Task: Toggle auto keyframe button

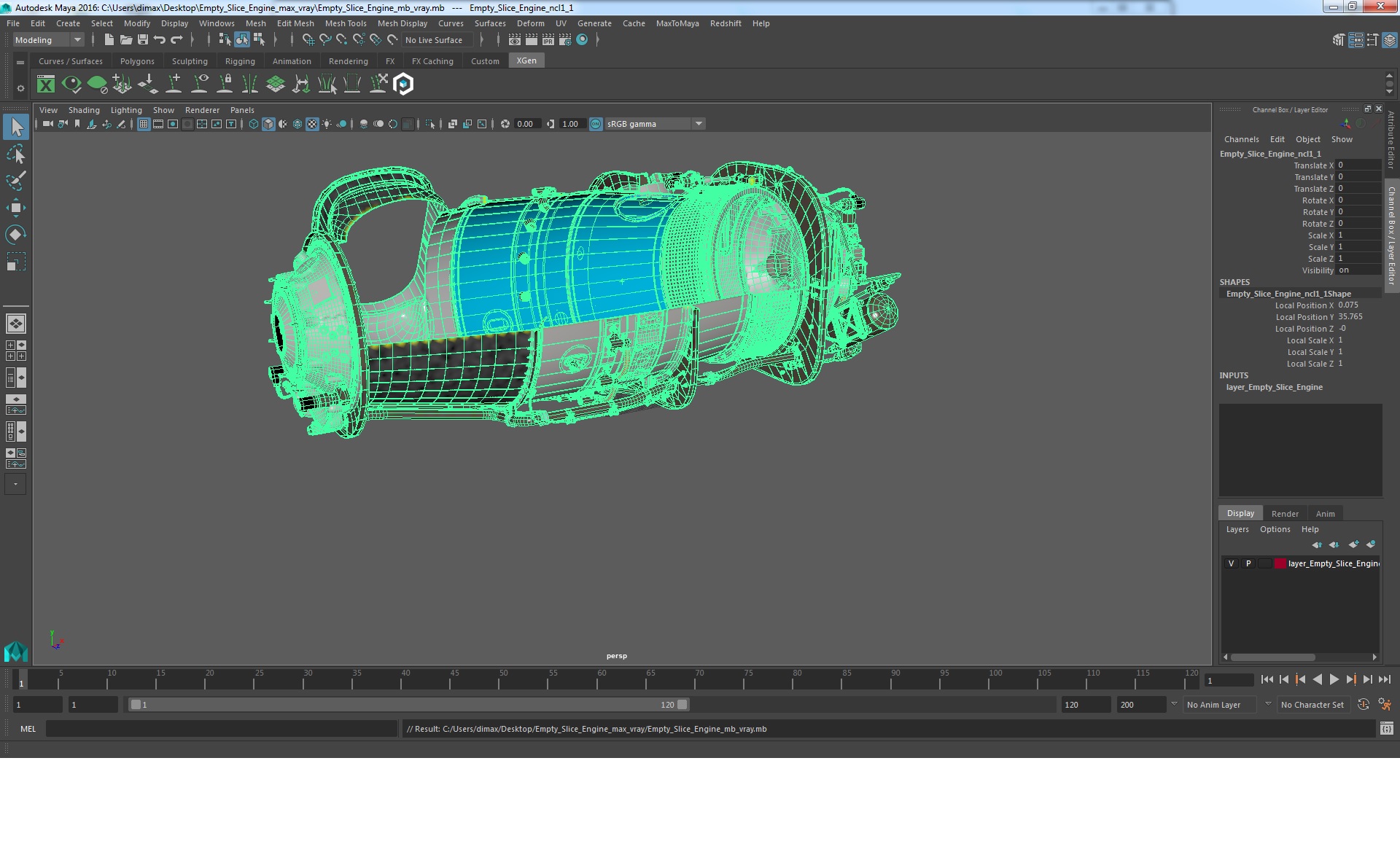Action: coord(1364,705)
